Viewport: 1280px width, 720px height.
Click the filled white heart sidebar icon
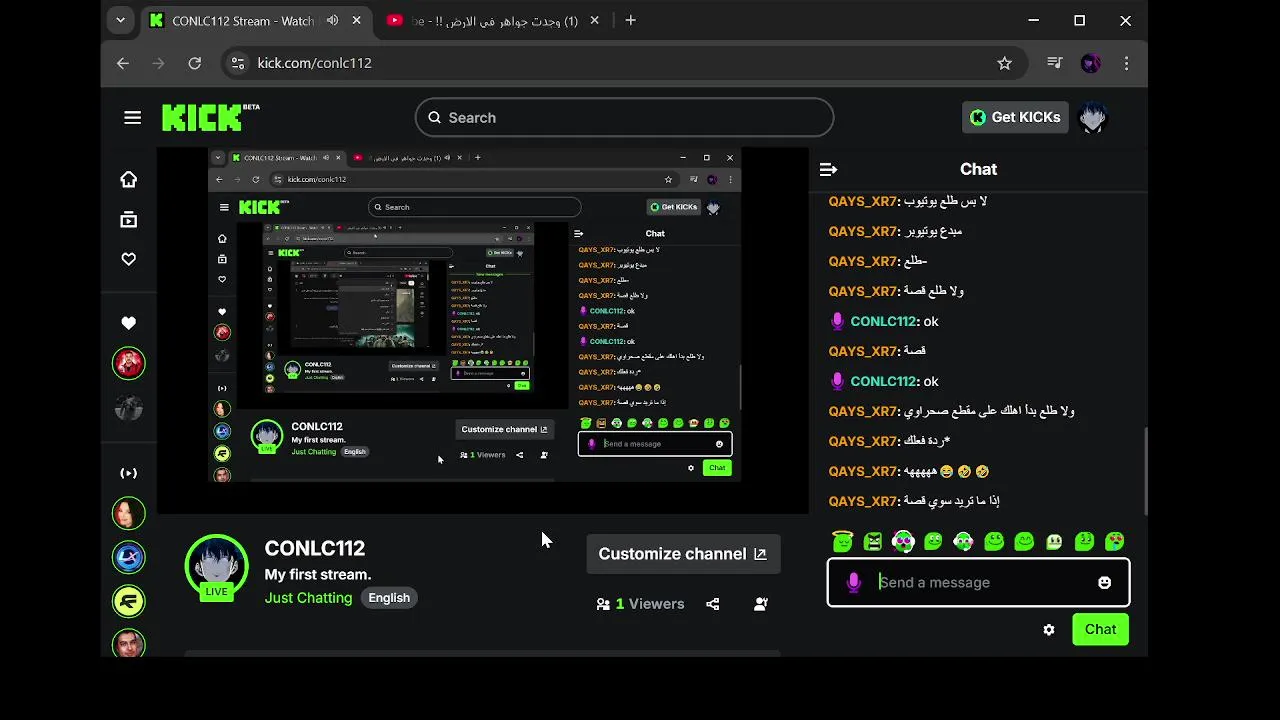128,323
